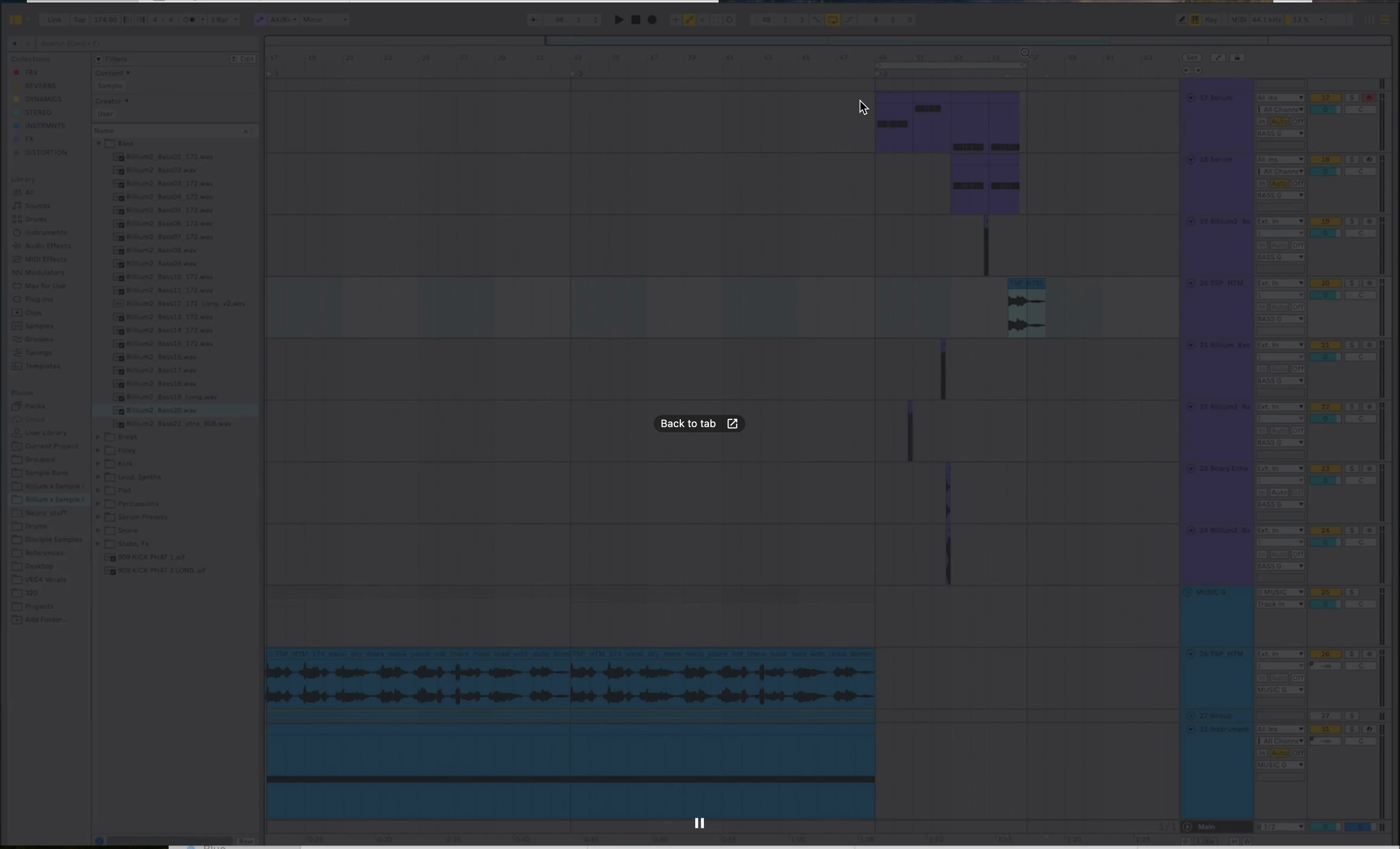This screenshot has width=1400, height=849.
Task: Select the Sample content filter tag
Action: click(x=110, y=86)
